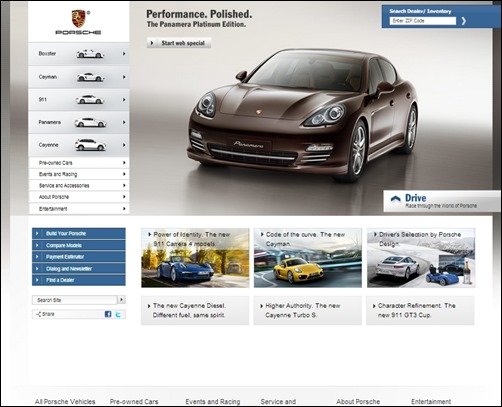This screenshot has height=407, width=502.
Task: Expand Service and Accessories submenu arrow
Action: coord(124,185)
